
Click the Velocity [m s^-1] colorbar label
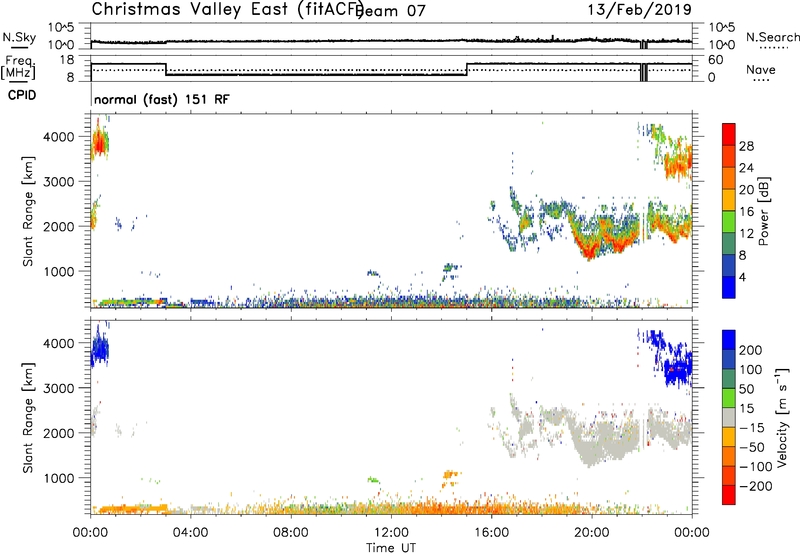pos(781,417)
